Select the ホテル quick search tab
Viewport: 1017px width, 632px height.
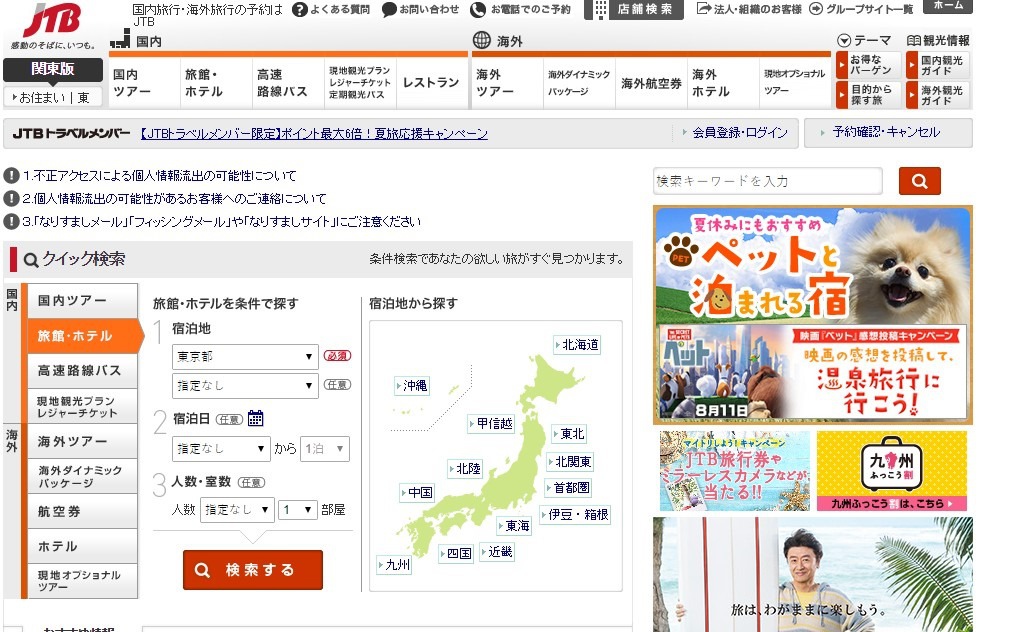[x=82, y=546]
